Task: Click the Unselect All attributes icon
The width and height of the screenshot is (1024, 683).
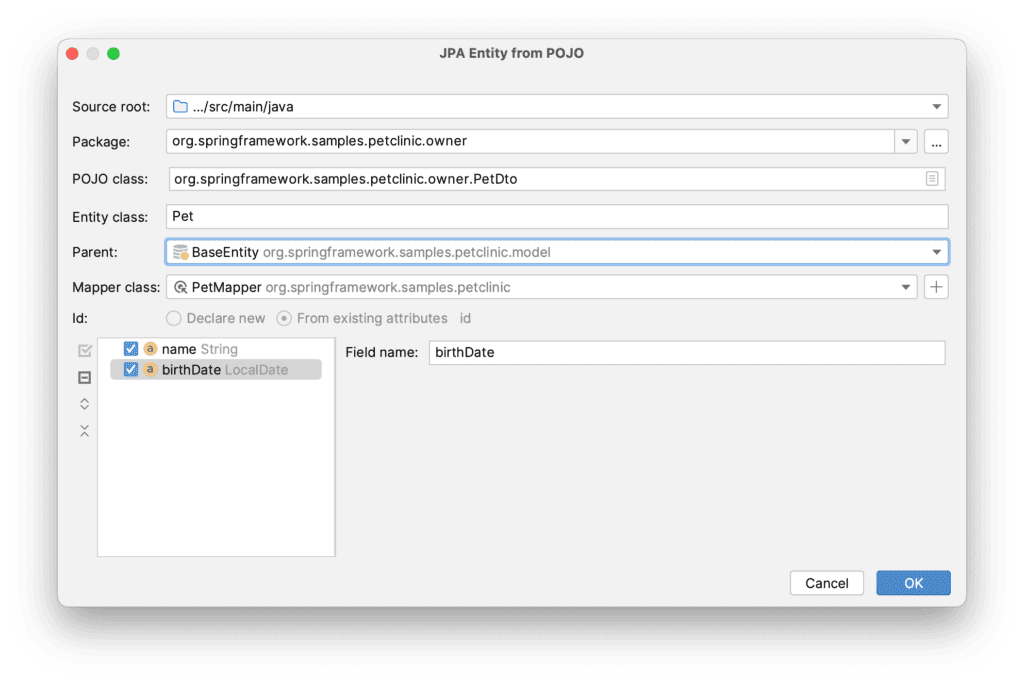Action: (x=85, y=377)
